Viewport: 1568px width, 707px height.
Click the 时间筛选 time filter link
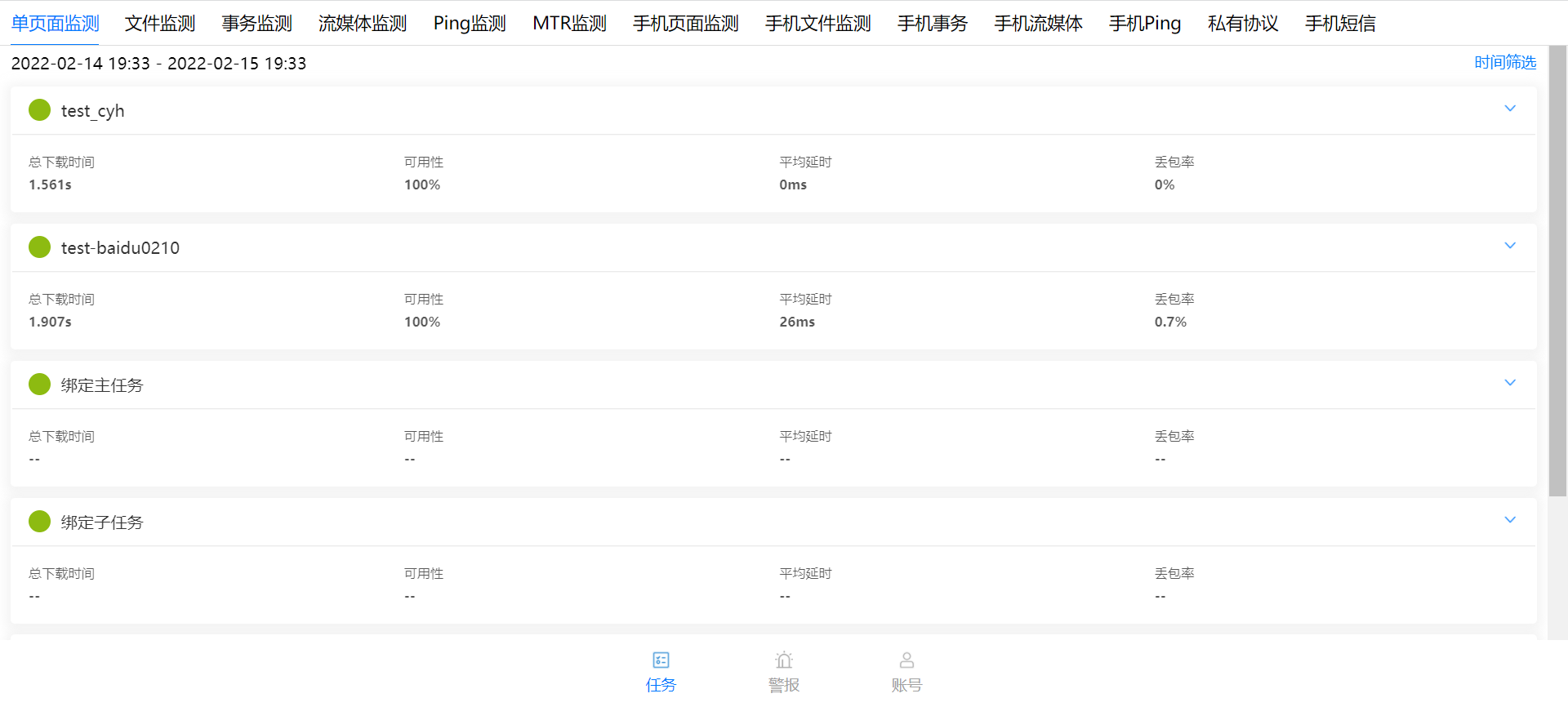pos(1504,63)
